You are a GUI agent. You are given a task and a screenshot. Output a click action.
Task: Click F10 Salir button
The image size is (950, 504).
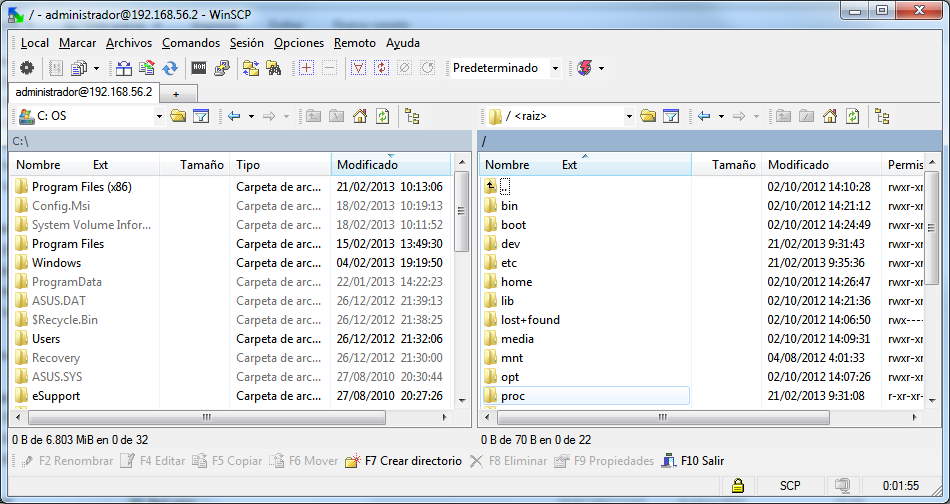(x=693, y=461)
